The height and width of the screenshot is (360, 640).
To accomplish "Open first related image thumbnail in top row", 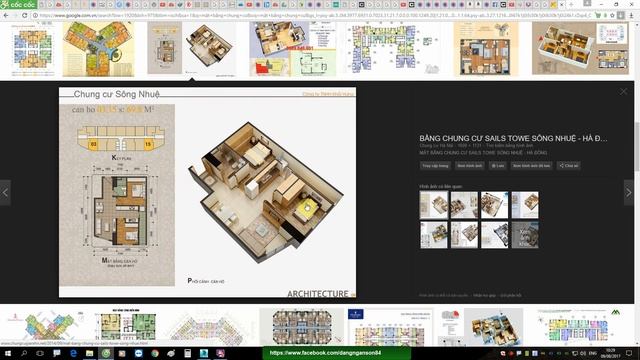I will 433,205.
